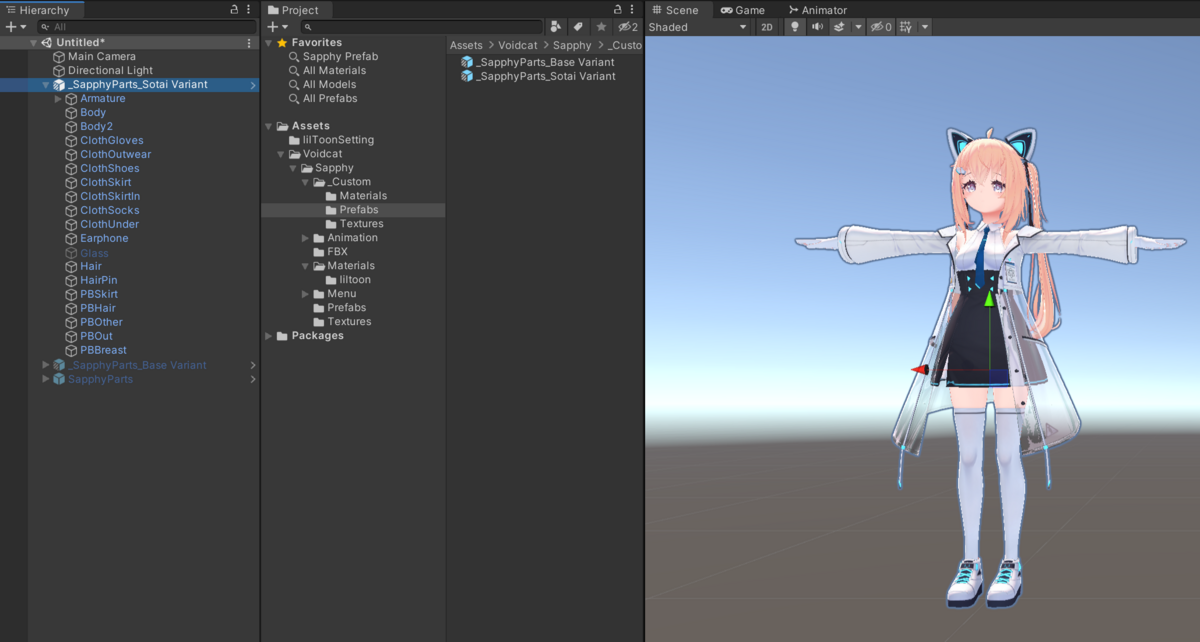
Task: Toggle scene audio speaker icon
Action: [818, 27]
